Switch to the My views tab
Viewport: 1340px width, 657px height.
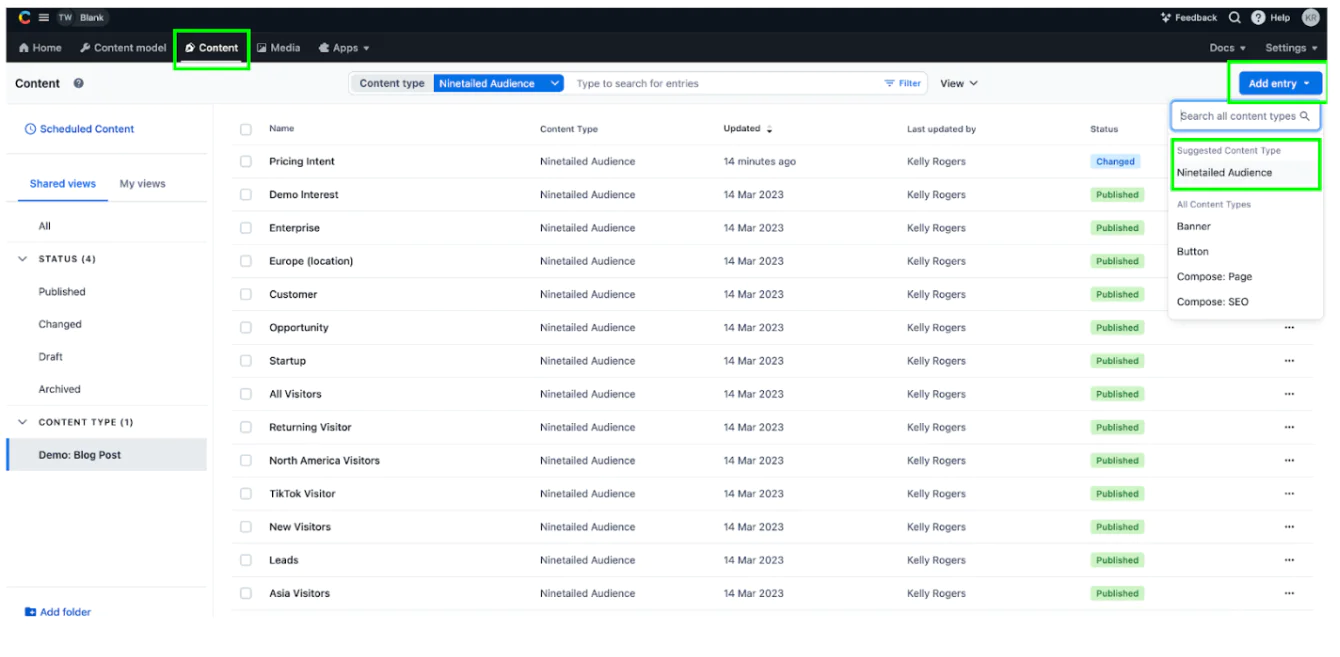(142, 184)
